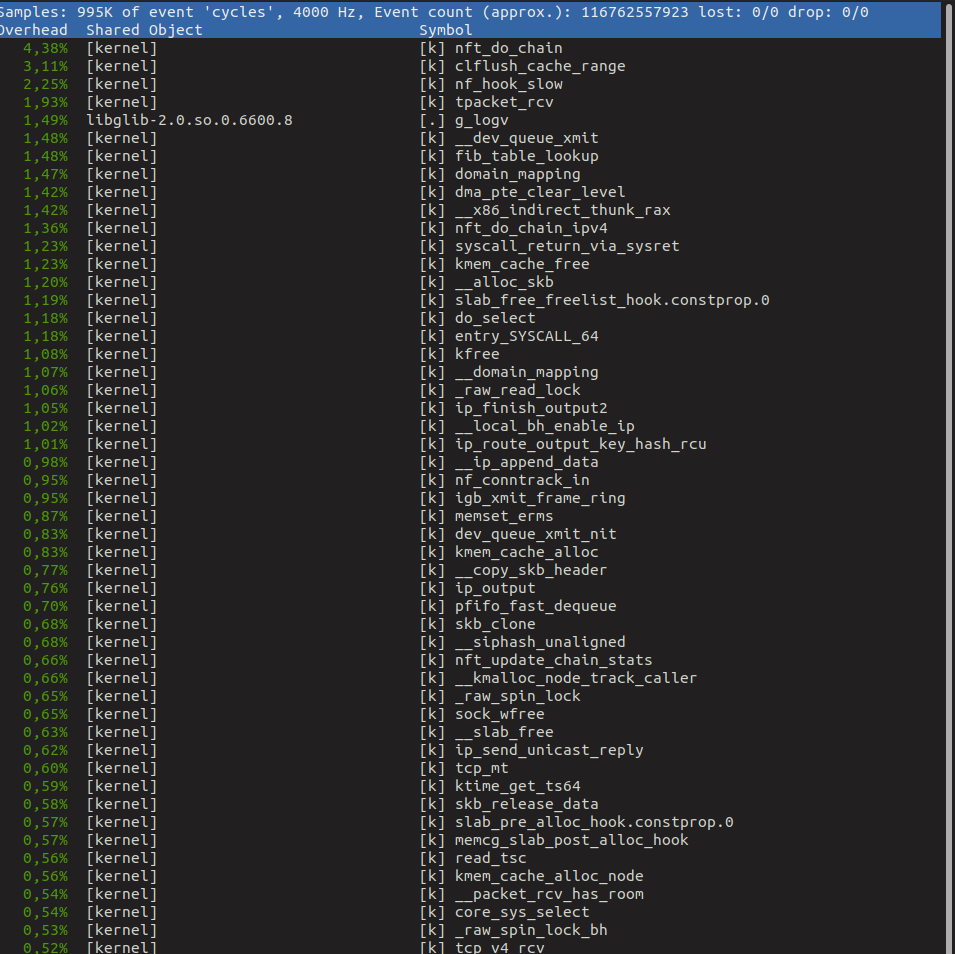Click the Shared Object column header
This screenshot has width=955, height=954.
point(144,30)
